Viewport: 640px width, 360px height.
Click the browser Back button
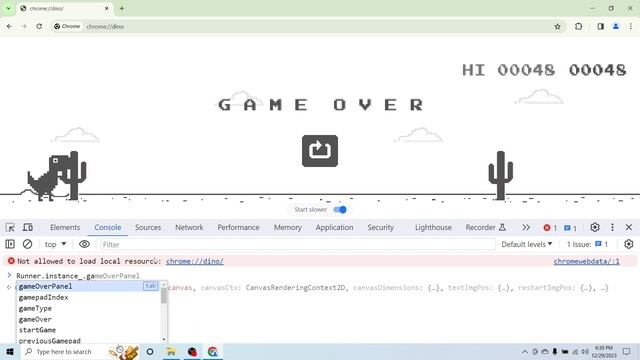coord(9,26)
